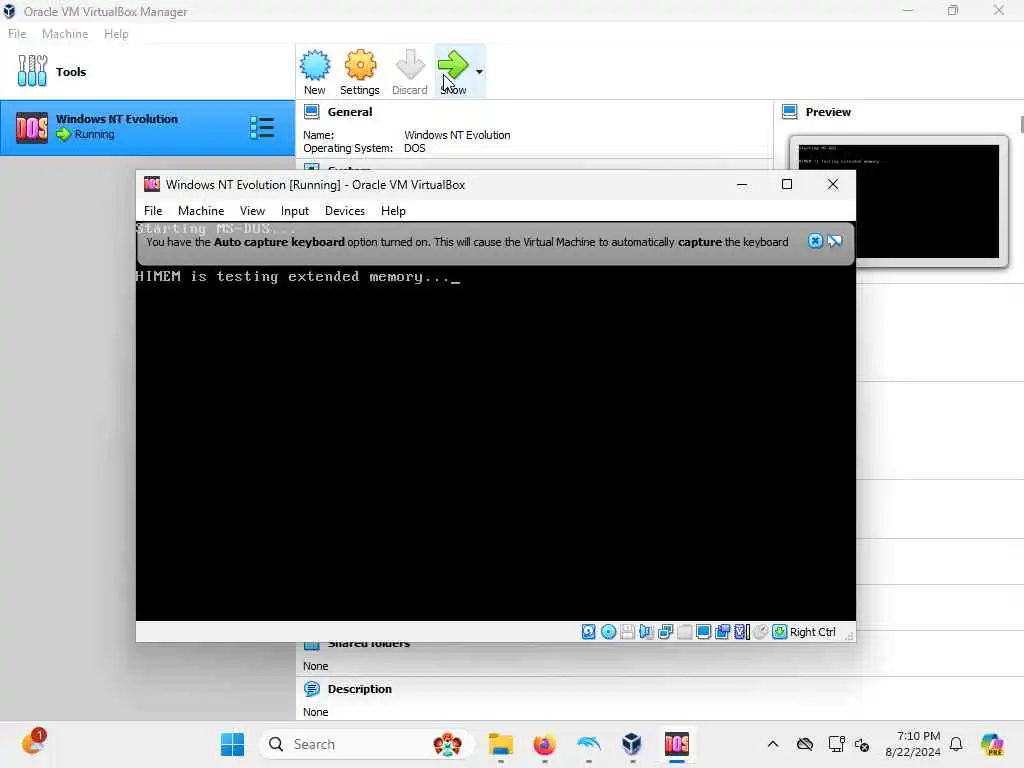Viewport: 1024px width, 768px height.
Task: Click the keyboard capture green arrow icon
Action: 780,632
